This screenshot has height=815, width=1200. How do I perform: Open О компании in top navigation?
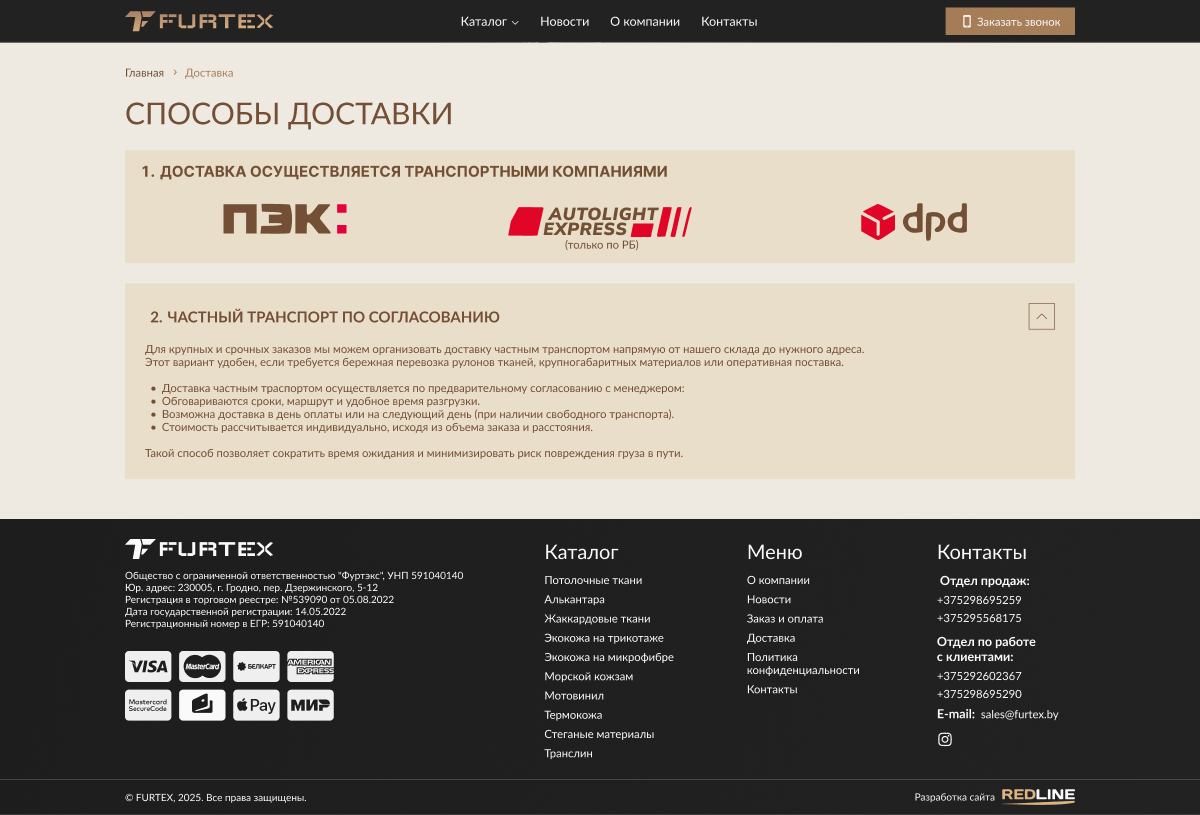(x=644, y=22)
